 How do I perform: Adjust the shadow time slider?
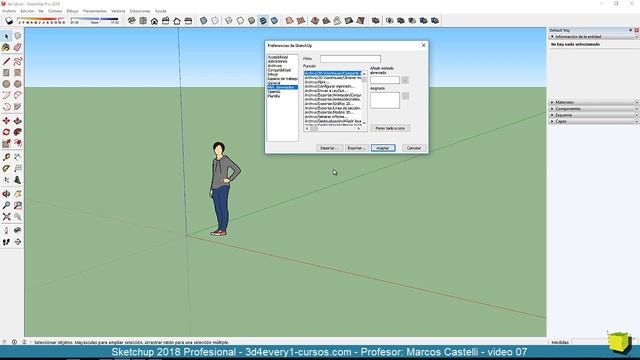[95, 19]
